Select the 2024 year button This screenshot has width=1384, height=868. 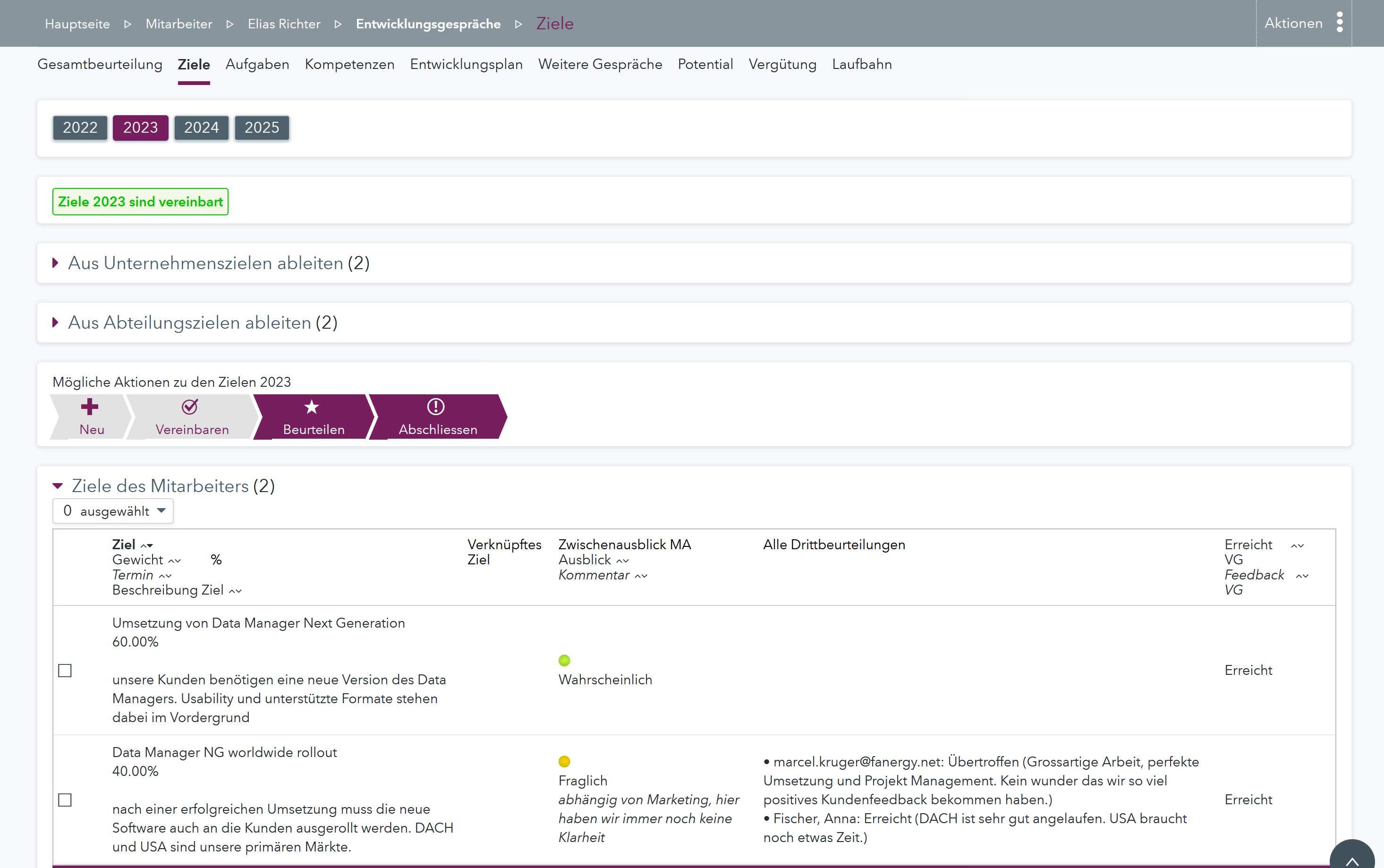point(201,128)
